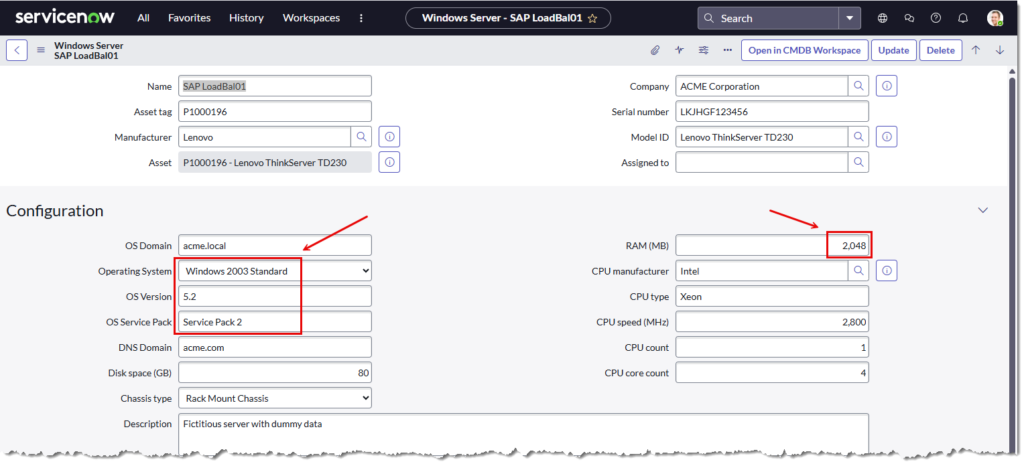Click the Manufacturer lookup magnifier icon
Viewport: 1024px width, 466px height.
361,137
